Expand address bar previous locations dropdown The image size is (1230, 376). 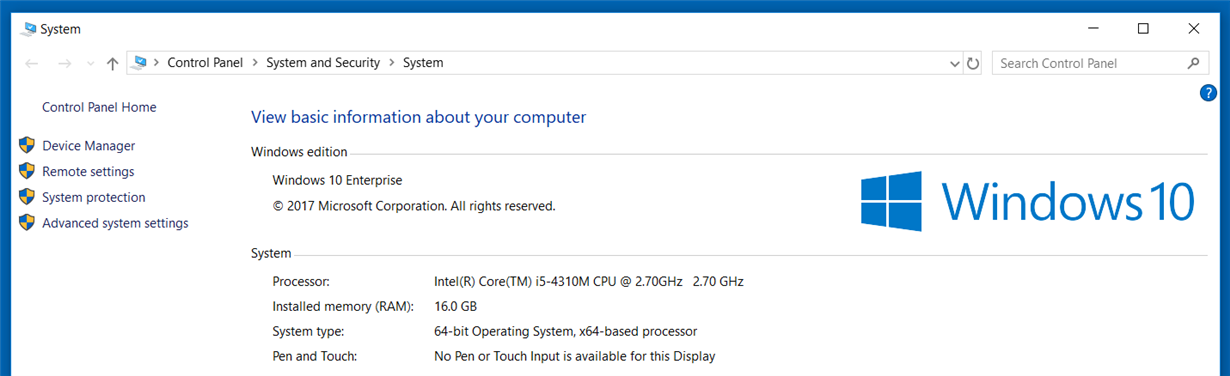(x=954, y=63)
